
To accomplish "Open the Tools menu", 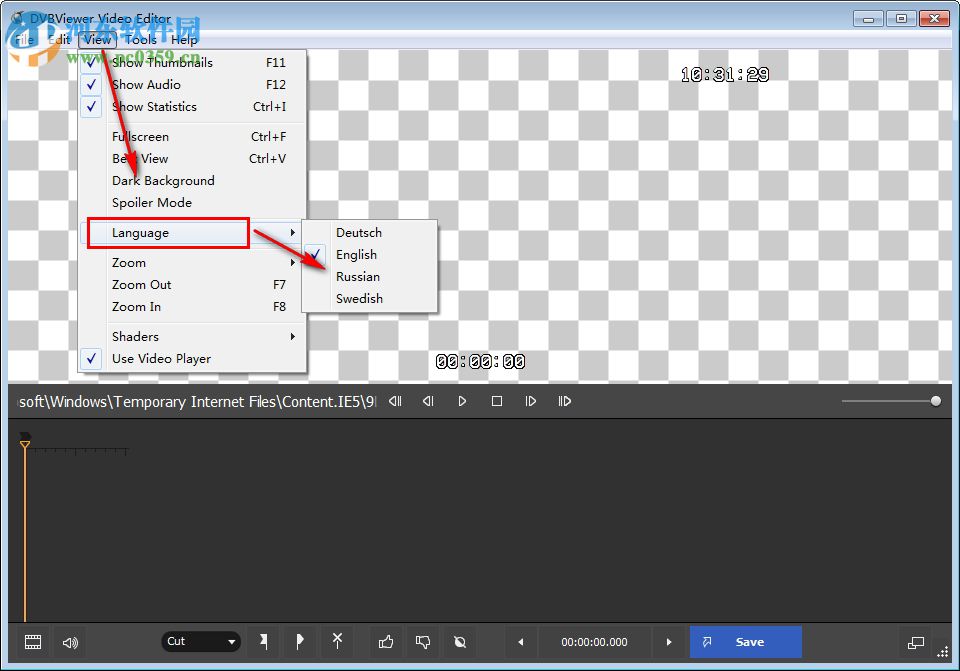I will tap(140, 39).
